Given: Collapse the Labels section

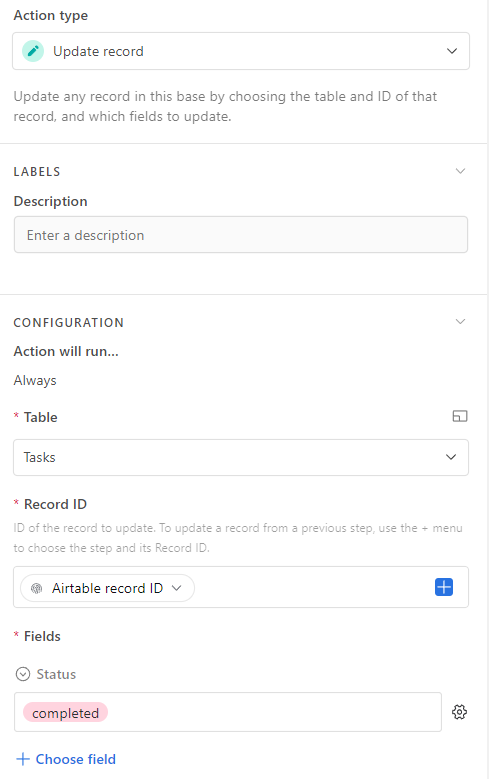Looking at the screenshot, I should pyautogui.click(x=460, y=171).
